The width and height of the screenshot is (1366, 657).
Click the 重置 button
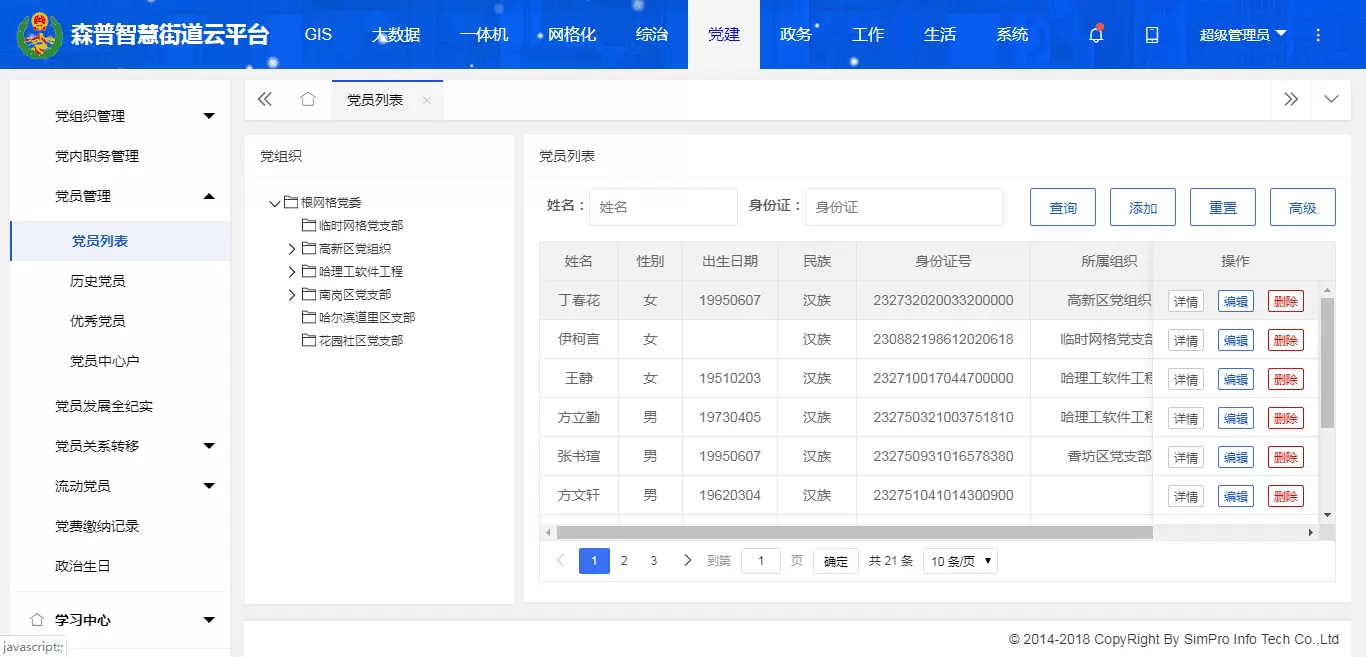(1223, 207)
